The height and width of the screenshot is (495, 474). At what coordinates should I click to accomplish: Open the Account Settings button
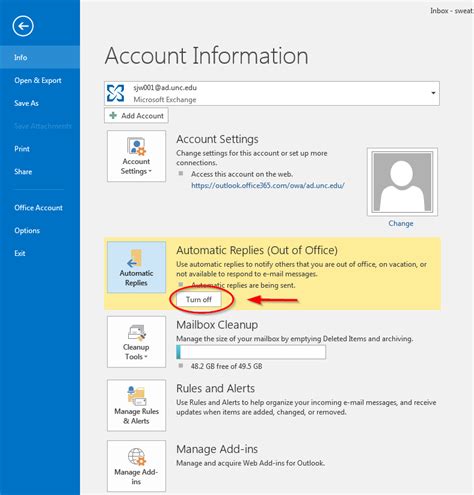tap(136, 156)
